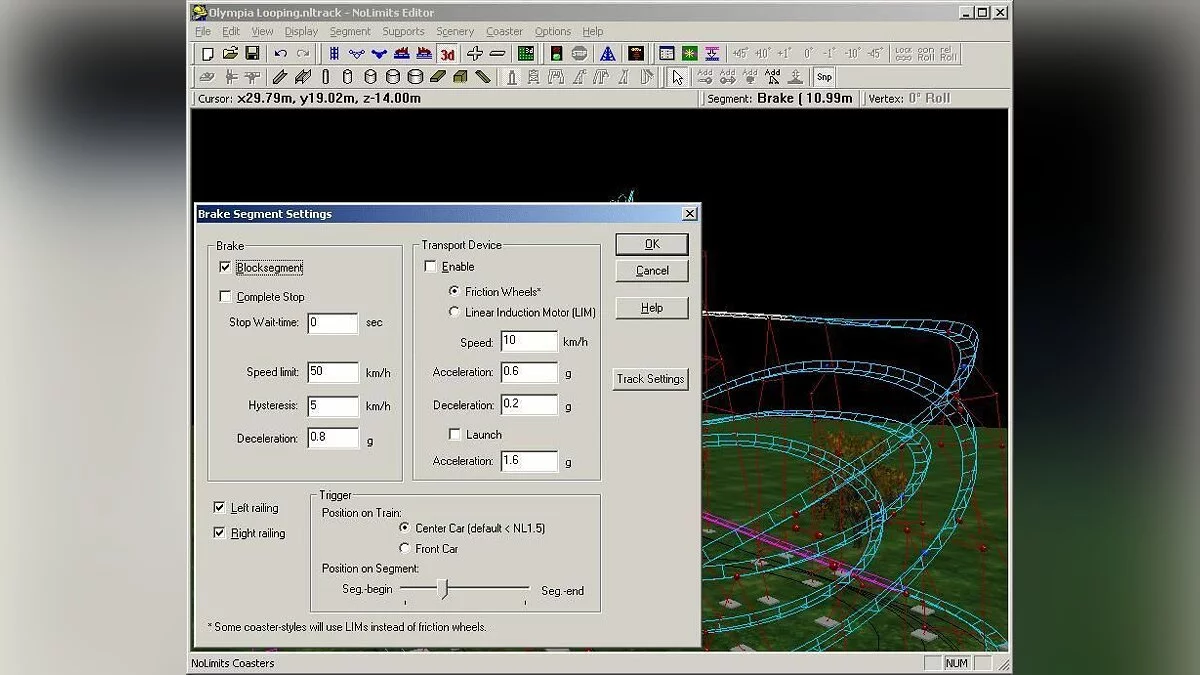Image resolution: width=1200 pixels, height=675 pixels.
Task: Click the black display panel icon
Action: click(634, 53)
